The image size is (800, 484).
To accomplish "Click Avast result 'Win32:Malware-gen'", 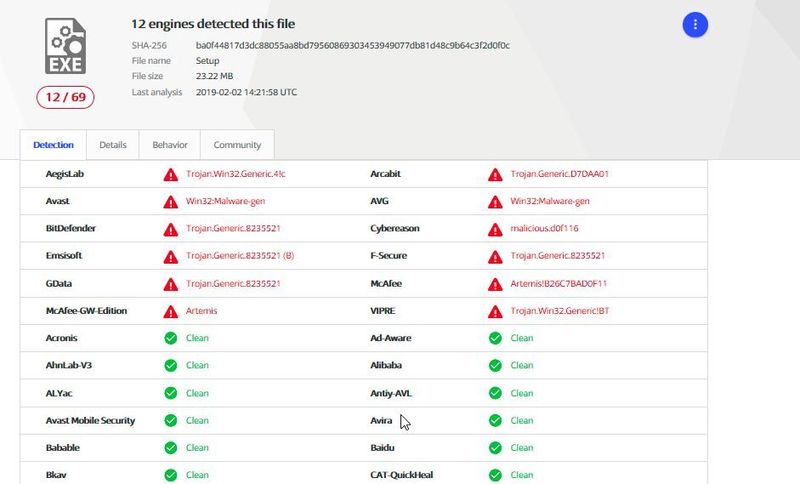I will tap(225, 201).
